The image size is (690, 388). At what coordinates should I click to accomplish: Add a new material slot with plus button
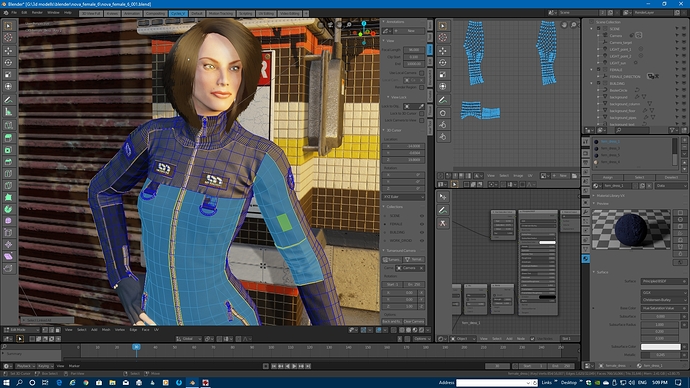684,141
